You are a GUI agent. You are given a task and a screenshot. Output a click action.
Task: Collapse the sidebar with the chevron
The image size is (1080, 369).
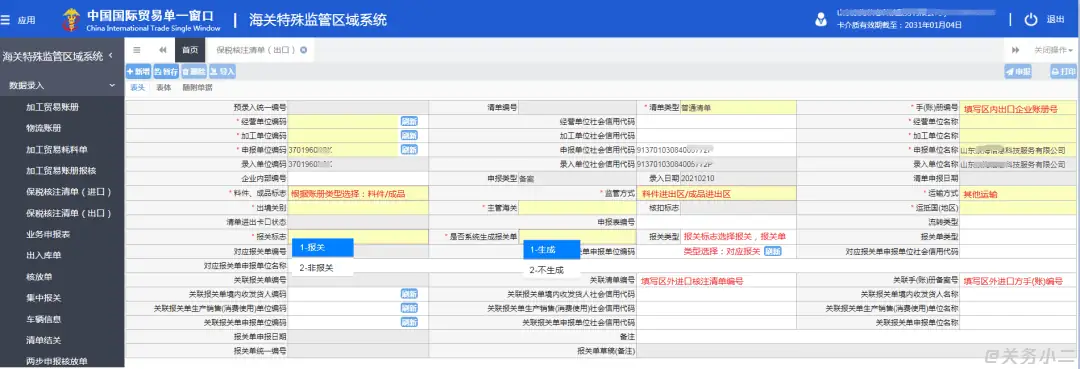tap(111, 56)
